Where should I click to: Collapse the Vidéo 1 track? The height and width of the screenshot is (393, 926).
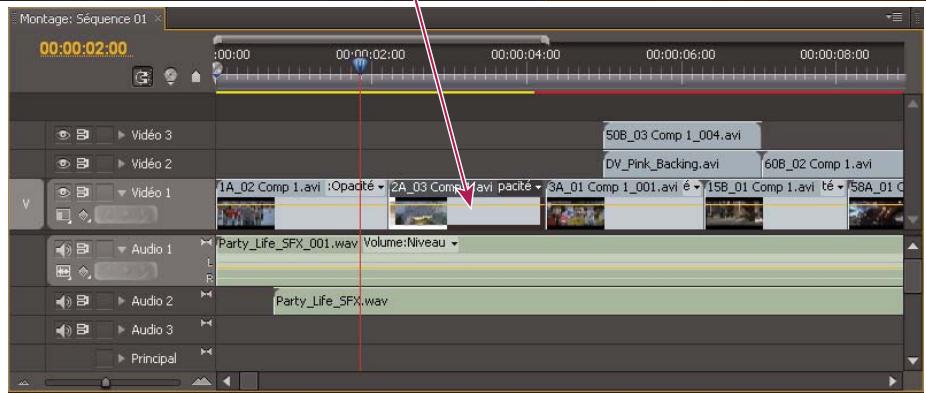(x=122, y=192)
